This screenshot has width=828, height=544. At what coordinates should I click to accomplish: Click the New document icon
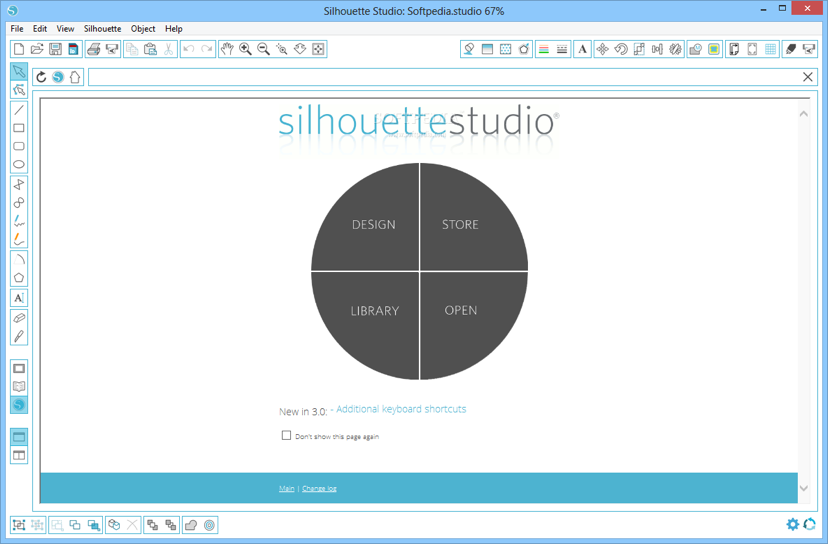tap(19, 49)
